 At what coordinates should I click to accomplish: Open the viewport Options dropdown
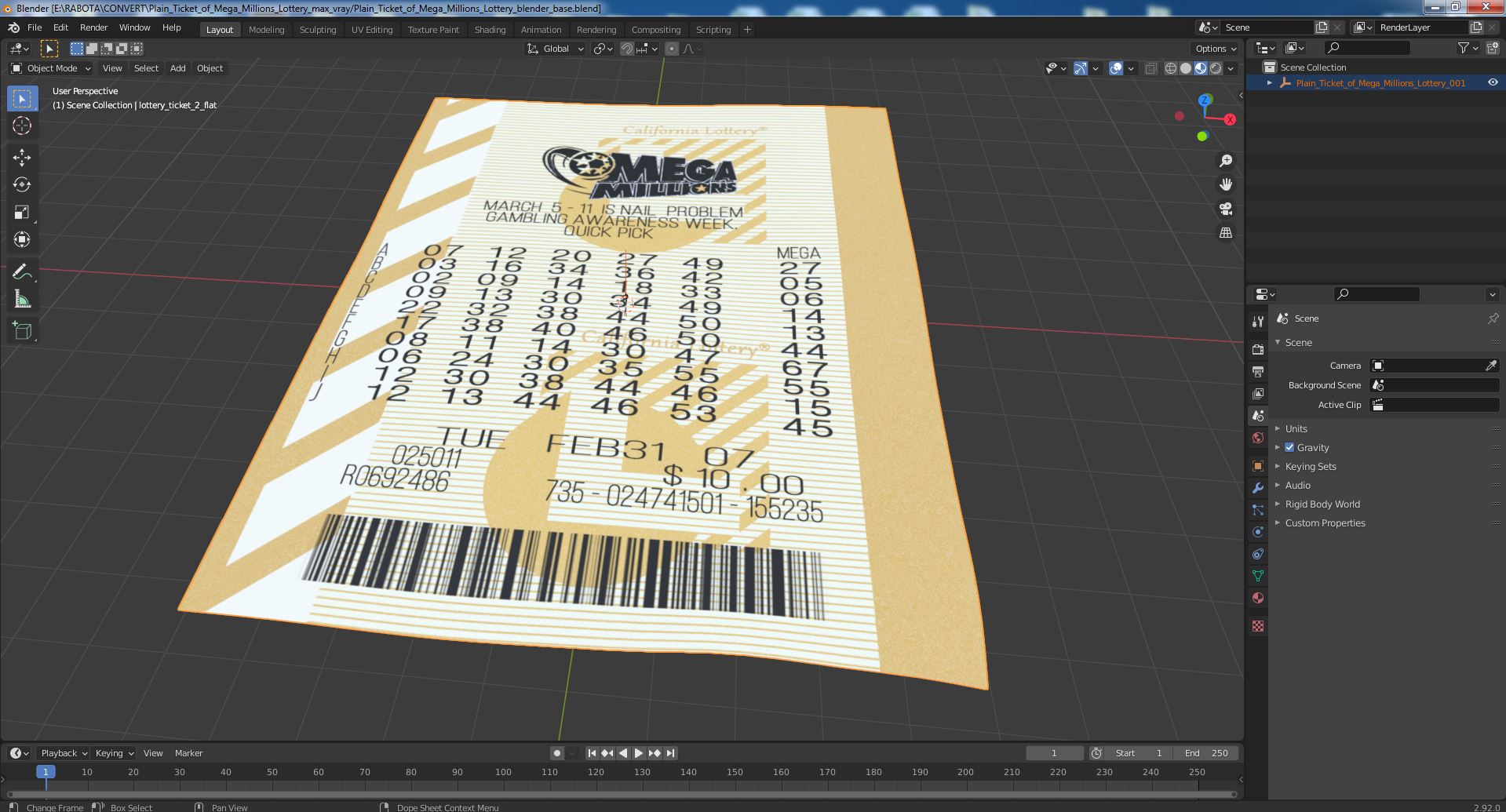point(1215,49)
